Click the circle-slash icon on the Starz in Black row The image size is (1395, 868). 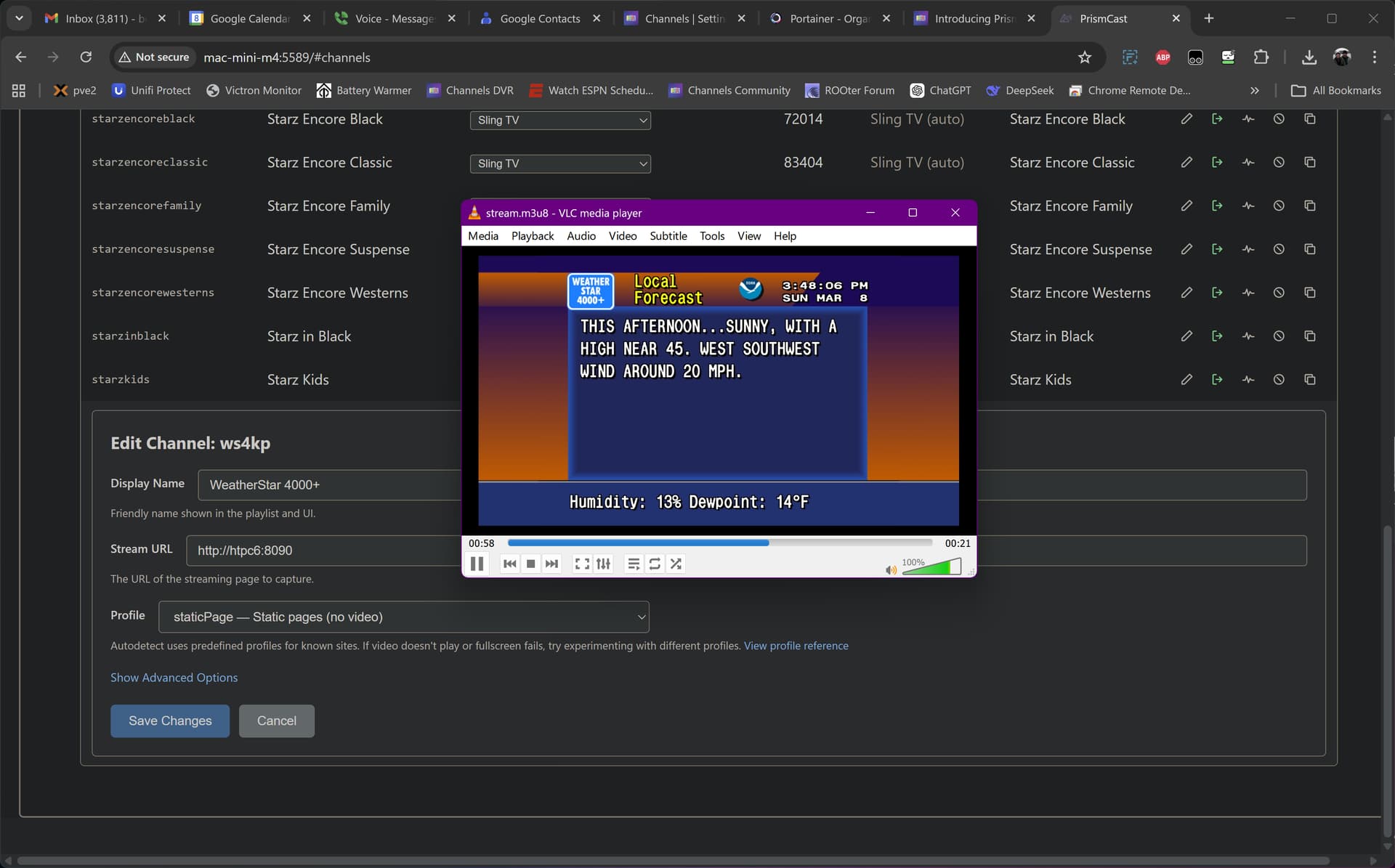click(1279, 336)
